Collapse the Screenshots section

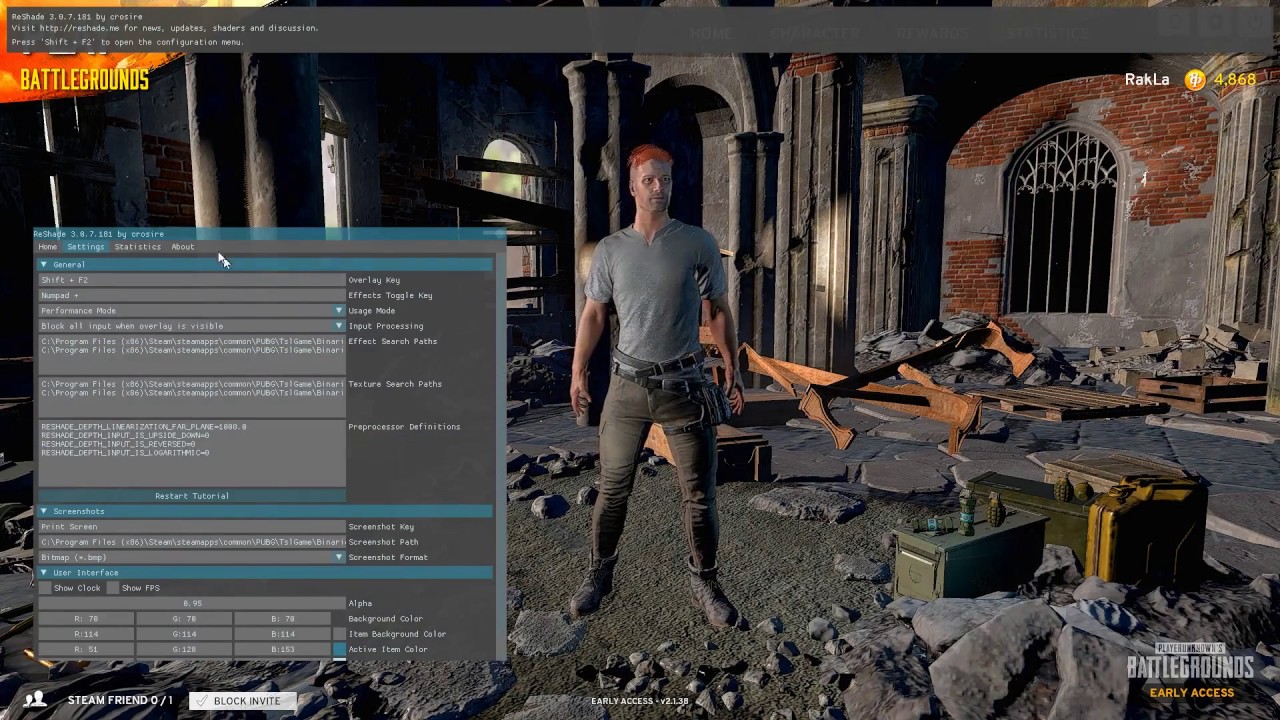265,511
